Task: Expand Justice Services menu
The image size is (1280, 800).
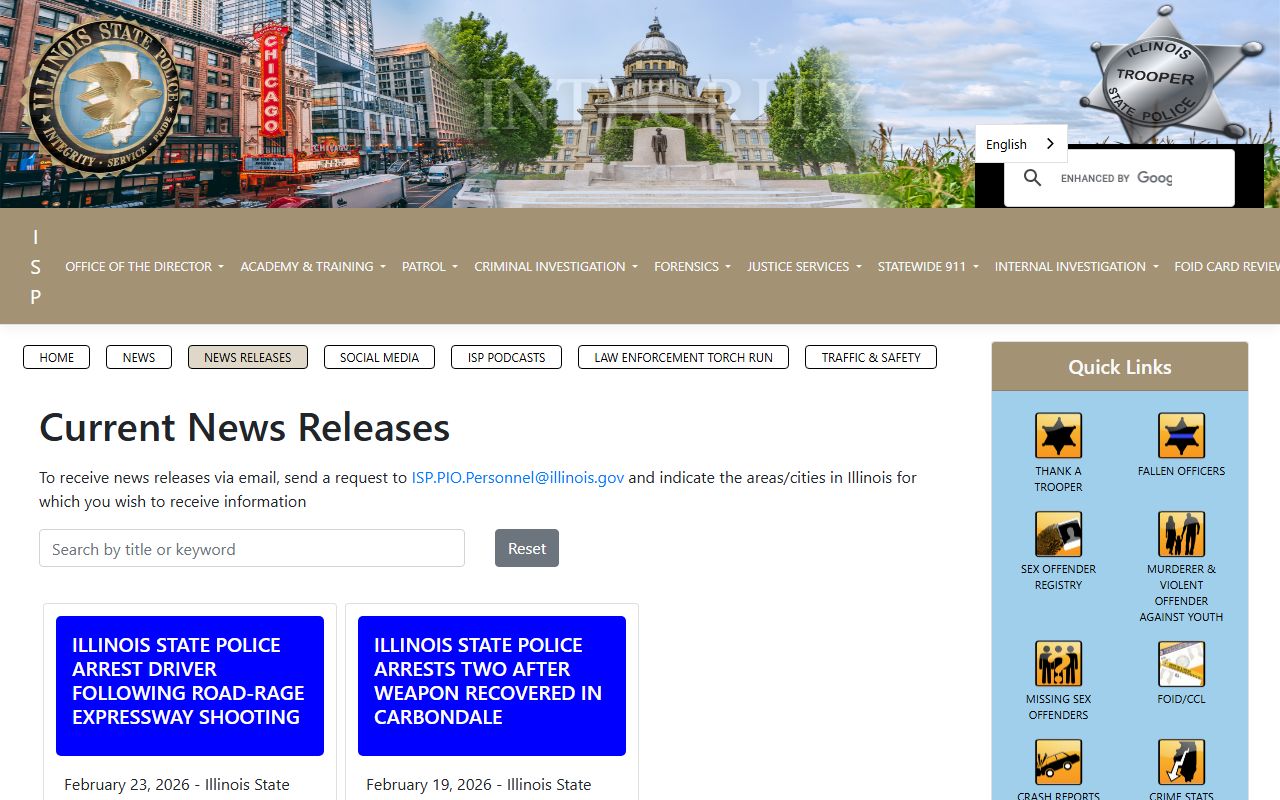Action: point(804,266)
